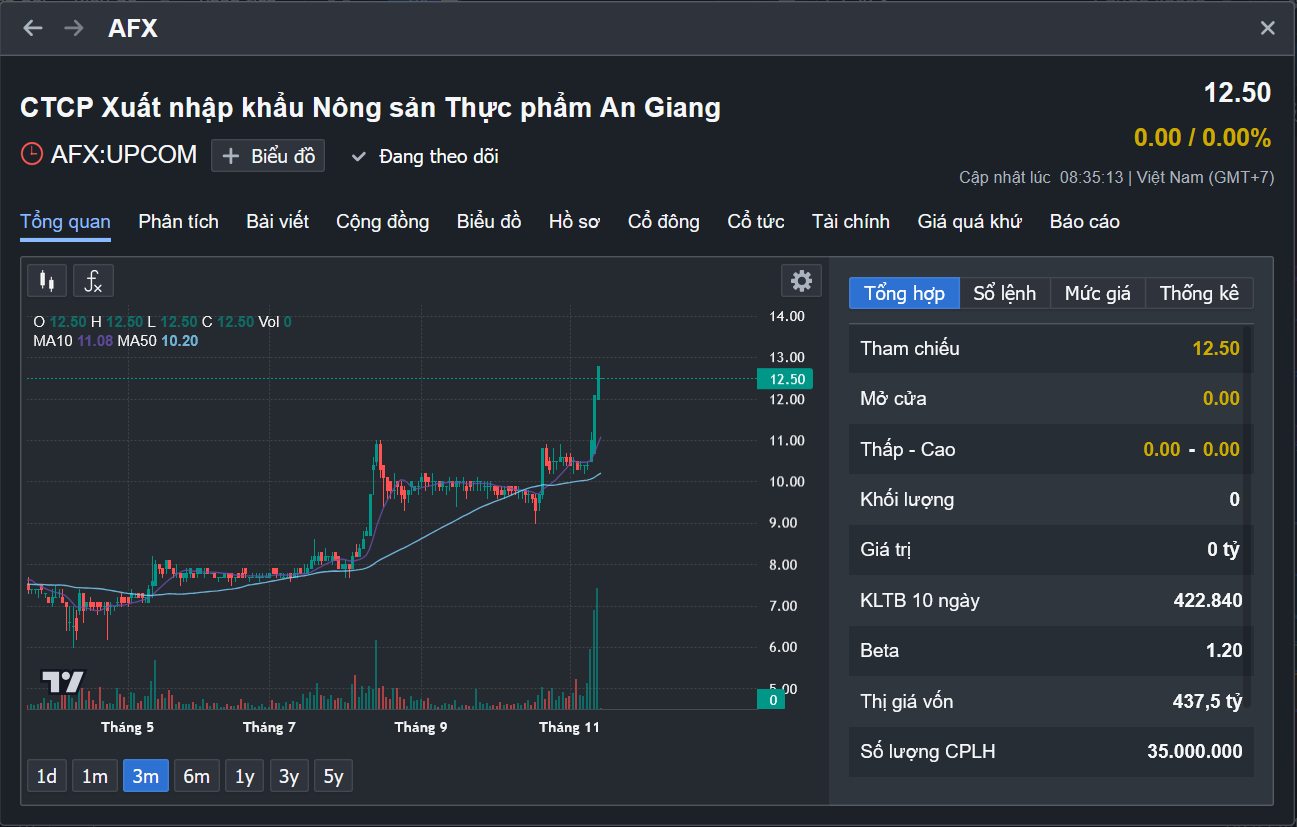Select the Mức giá panel tab
Screen dimensions: 1297x827
(x=1098, y=293)
